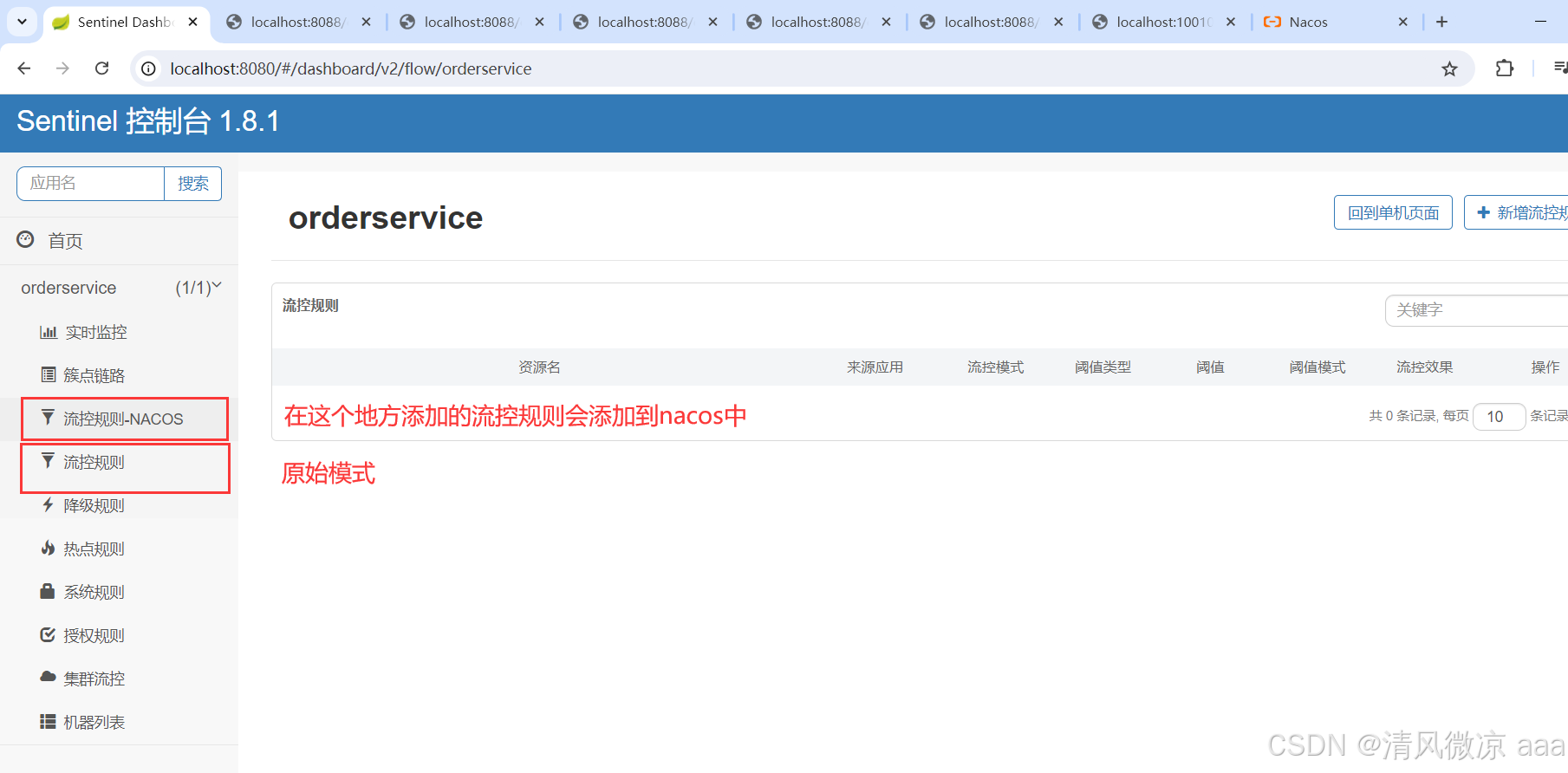Screen dimensions: 1568x773
Task: Click the 来源应用 column header
Action: [x=875, y=367]
